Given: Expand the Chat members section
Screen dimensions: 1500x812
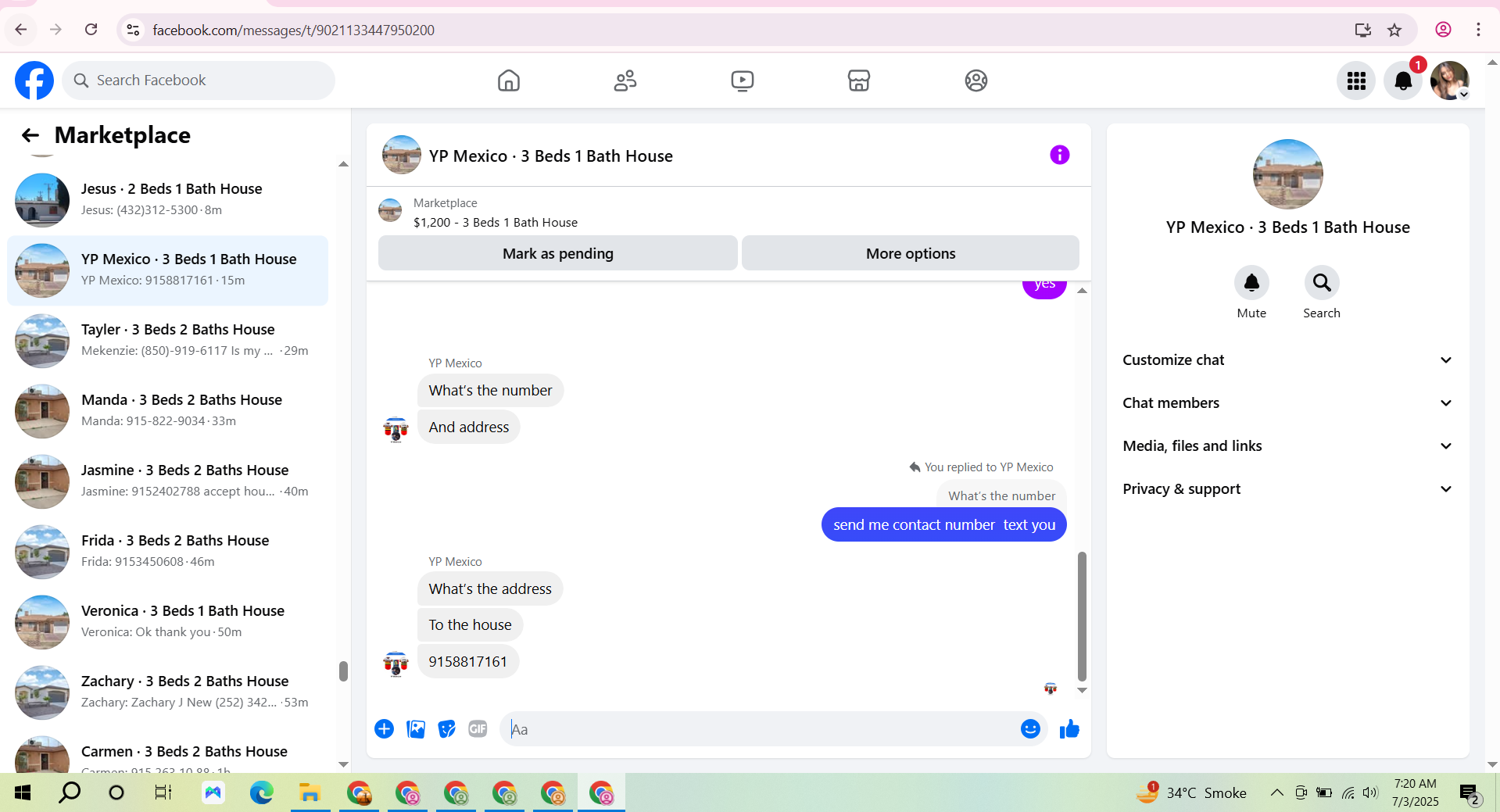Looking at the screenshot, I should click(x=1287, y=403).
